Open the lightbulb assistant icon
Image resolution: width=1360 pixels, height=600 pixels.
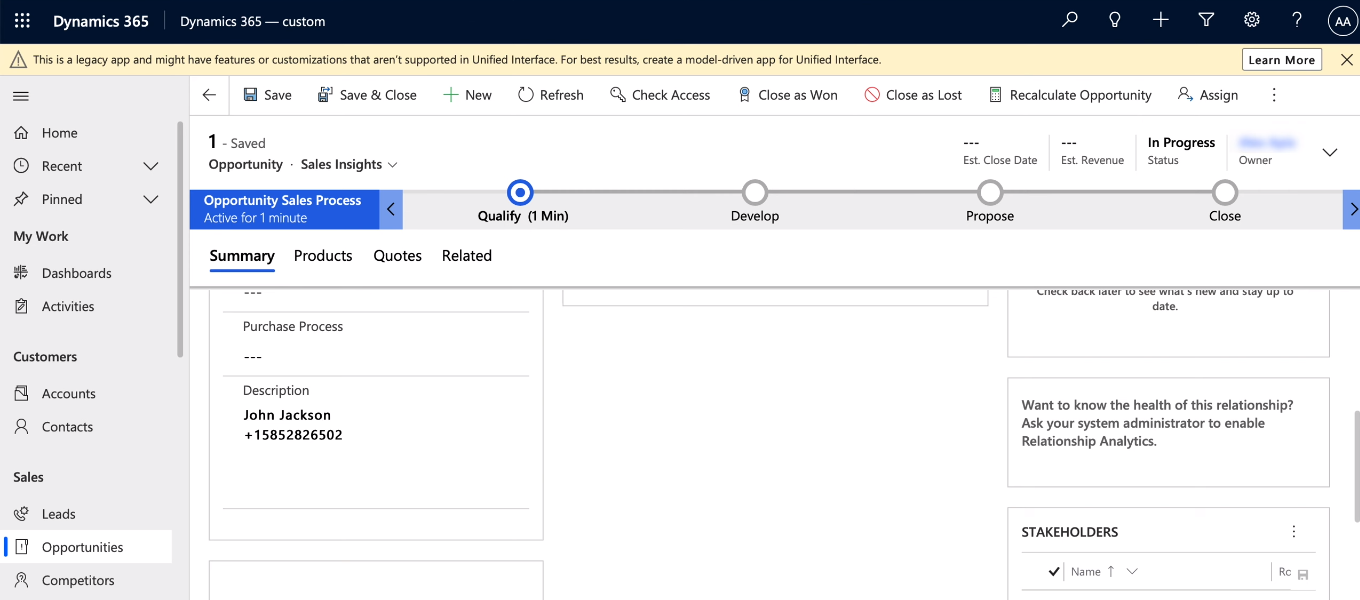click(x=1115, y=20)
